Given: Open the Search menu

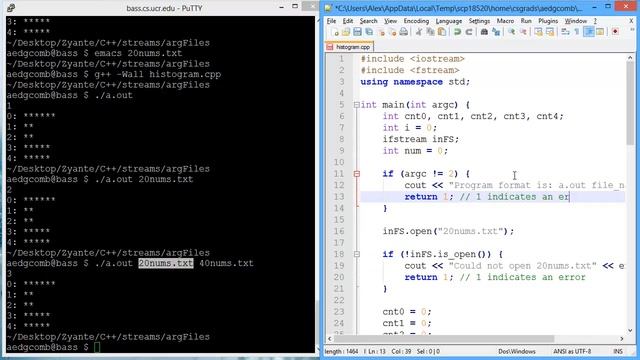Looking at the screenshot, I should coord(368,21).
